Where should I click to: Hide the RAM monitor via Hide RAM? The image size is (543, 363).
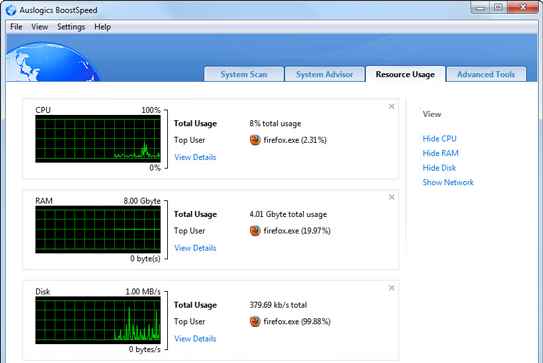click(x=440, y=153)
